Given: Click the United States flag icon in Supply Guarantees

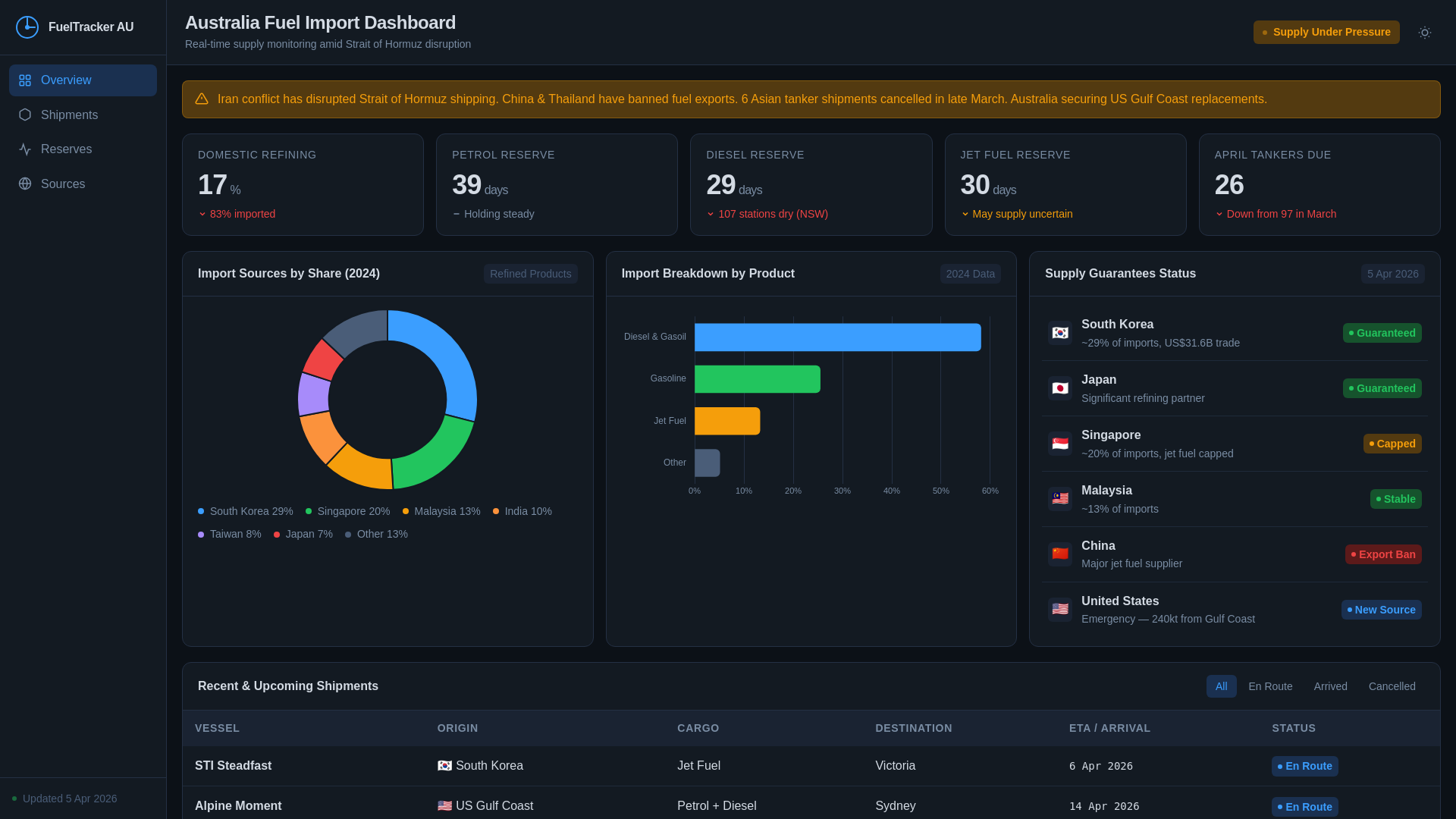Looking at the screenshot, I should pos(1059,610).
